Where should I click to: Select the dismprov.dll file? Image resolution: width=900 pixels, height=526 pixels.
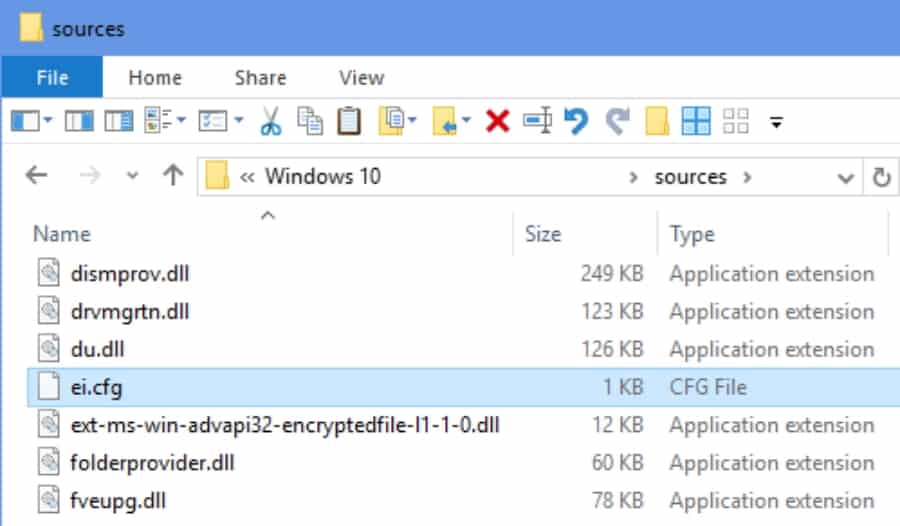tap(130, 274)
